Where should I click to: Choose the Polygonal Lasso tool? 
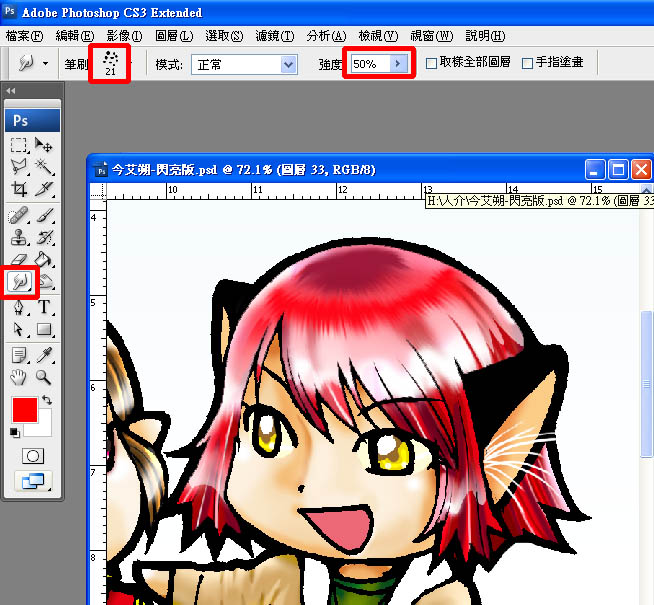point(19,167)
